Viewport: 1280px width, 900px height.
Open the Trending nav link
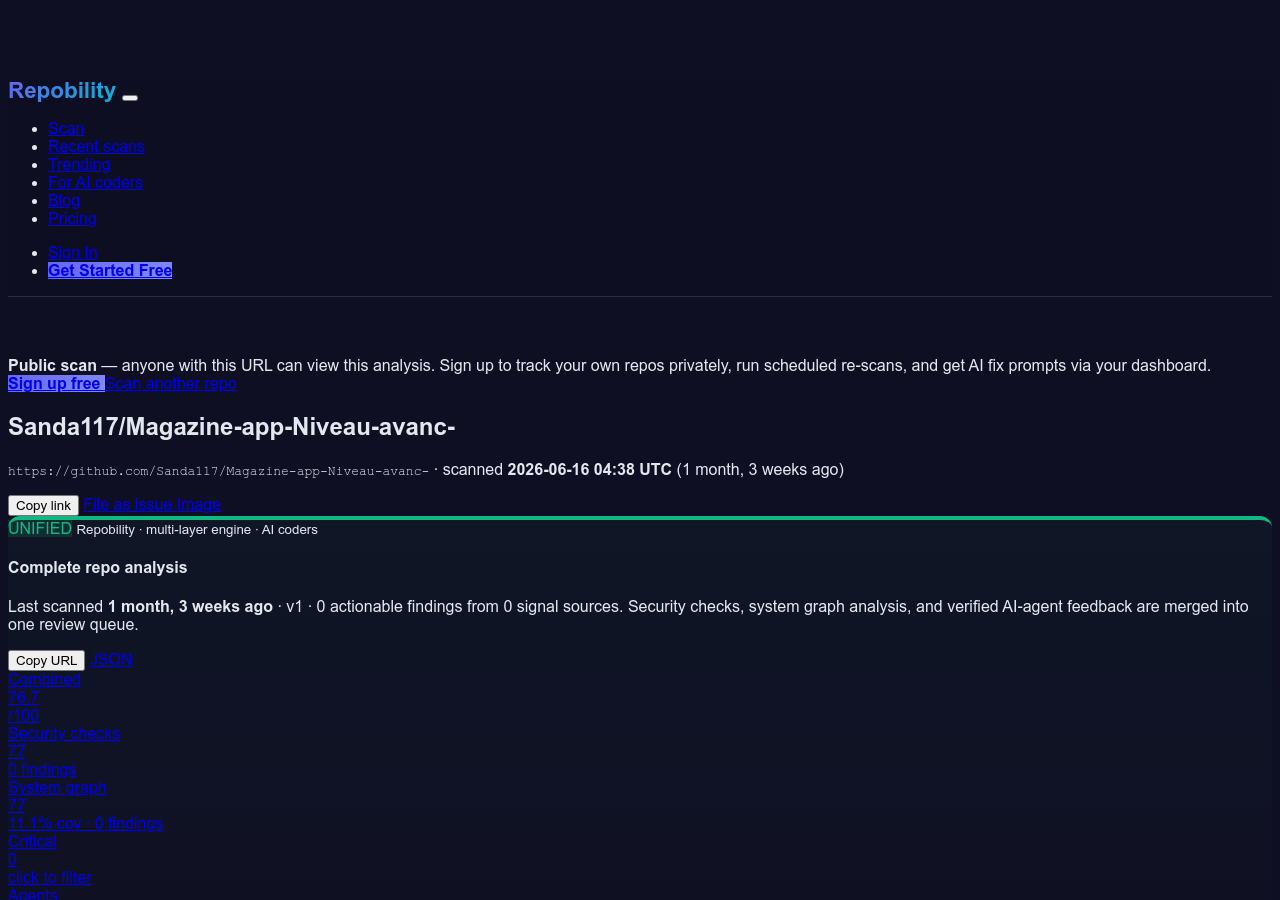79,164
